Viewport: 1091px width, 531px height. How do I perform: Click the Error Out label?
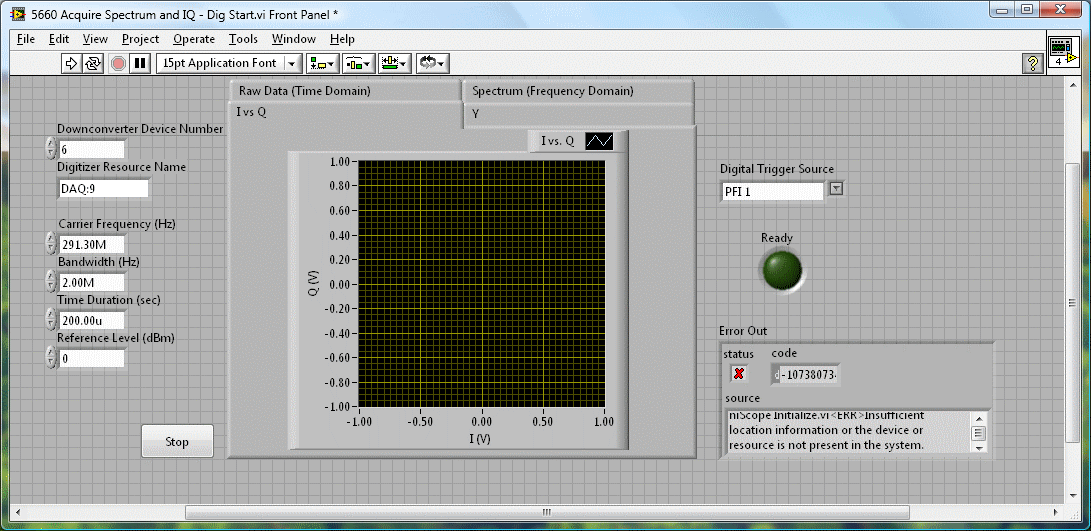[x=743, y=331]
